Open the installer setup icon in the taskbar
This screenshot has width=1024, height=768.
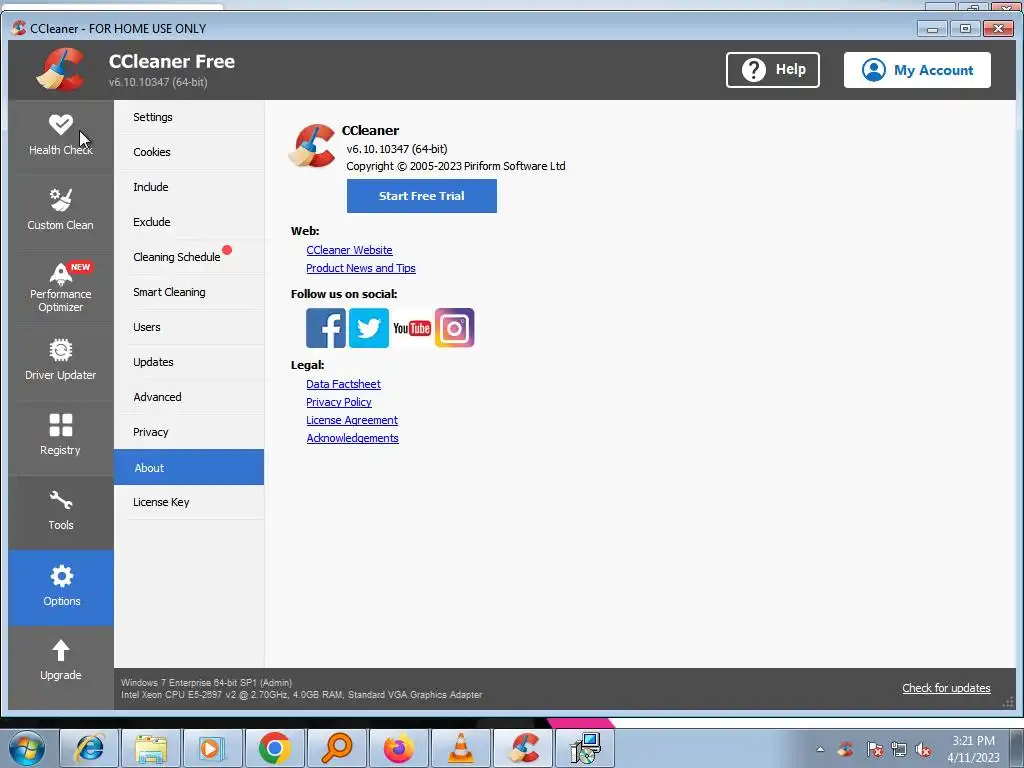tap(584, 748)
